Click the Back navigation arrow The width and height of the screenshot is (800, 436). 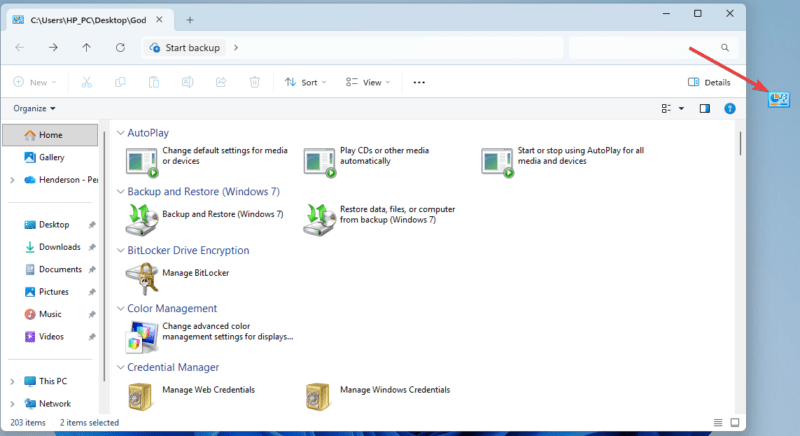click(19, 47)
